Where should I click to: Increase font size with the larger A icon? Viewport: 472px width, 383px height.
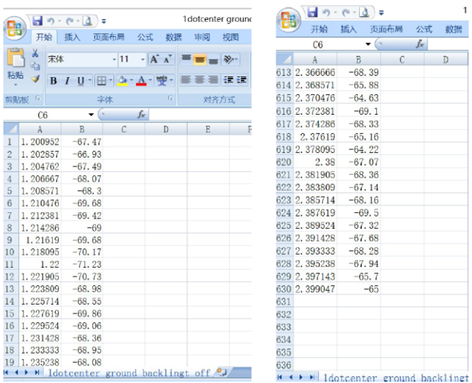point(154,59)
